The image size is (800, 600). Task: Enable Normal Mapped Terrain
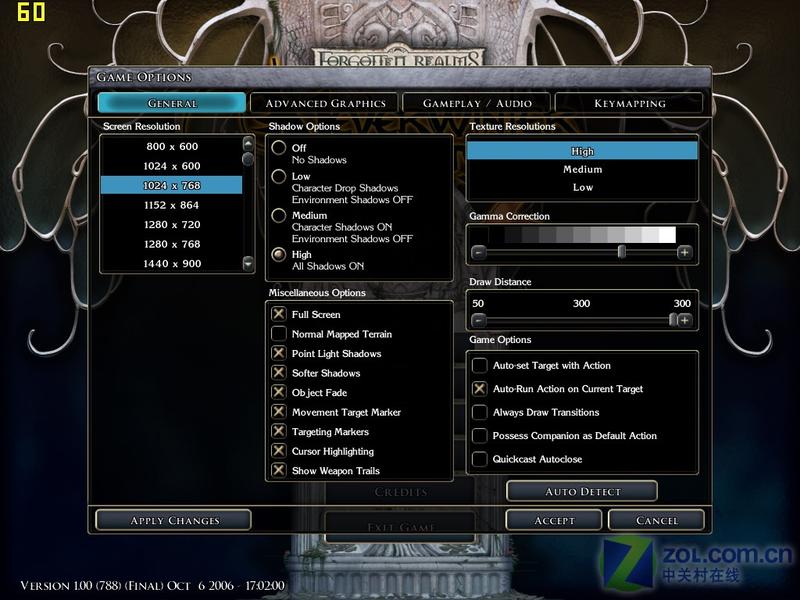pos(279,334)
